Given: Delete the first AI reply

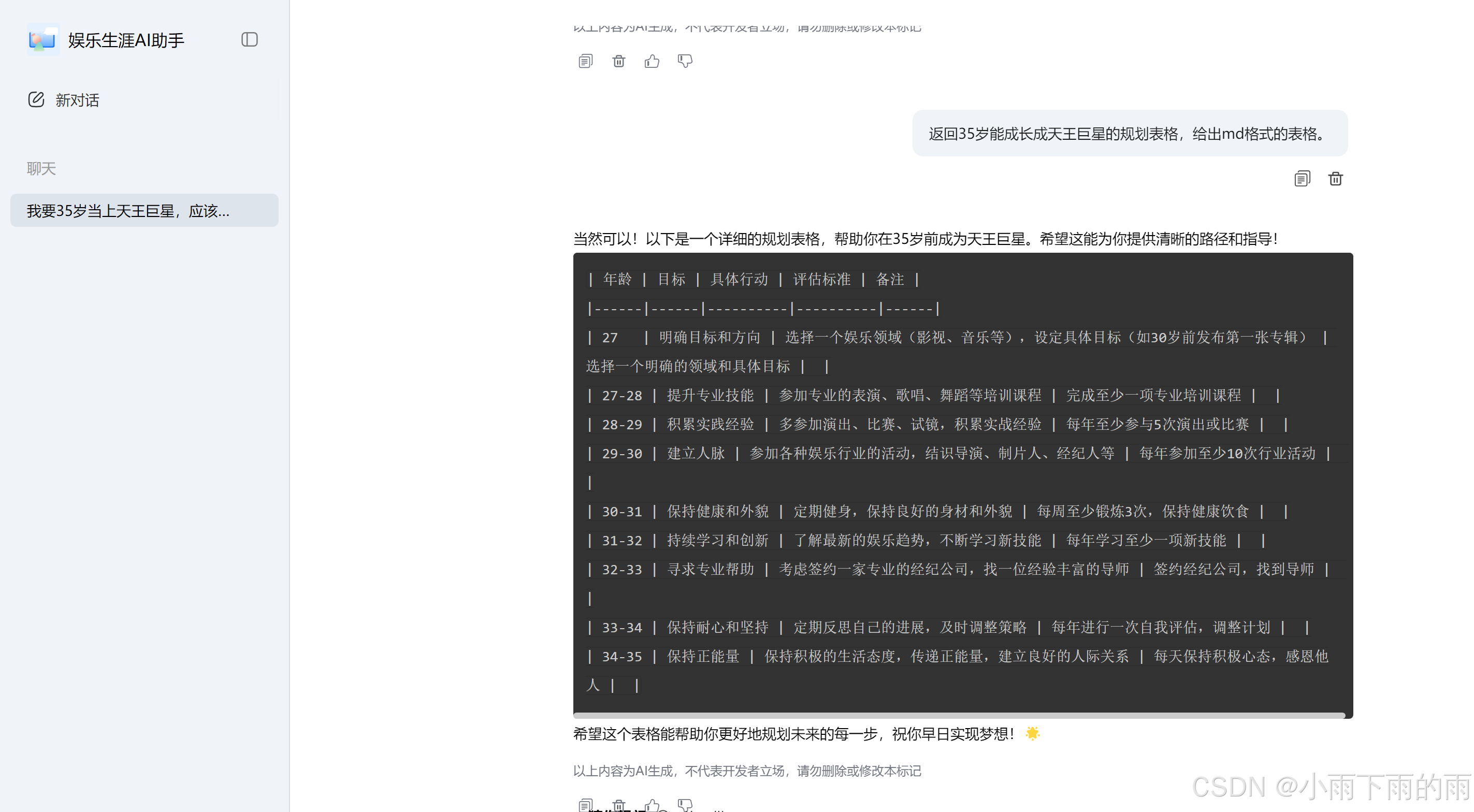Looking at the screenshot, I should point(618,61).
